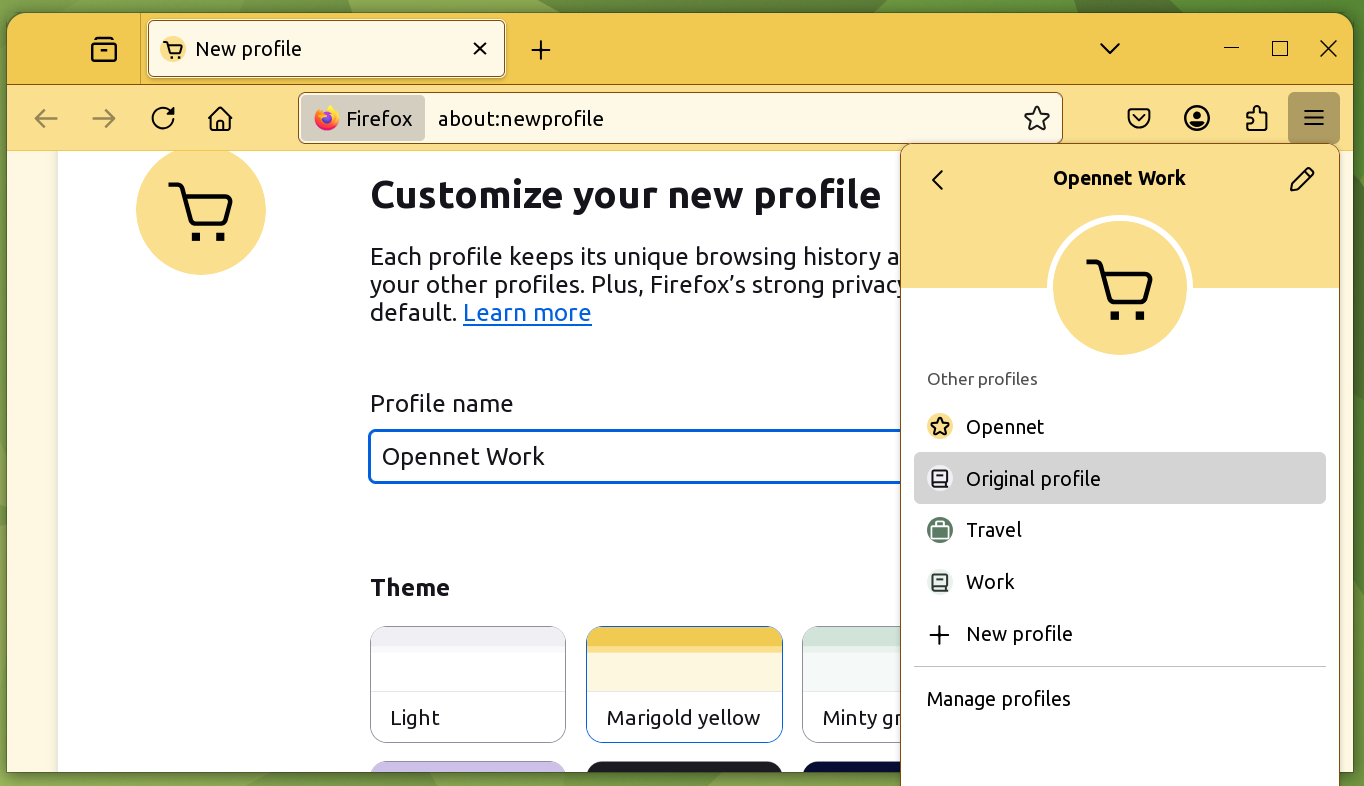1364x786 pixels.
Task: Select the Marigold yellow theme
Action: 684,684
